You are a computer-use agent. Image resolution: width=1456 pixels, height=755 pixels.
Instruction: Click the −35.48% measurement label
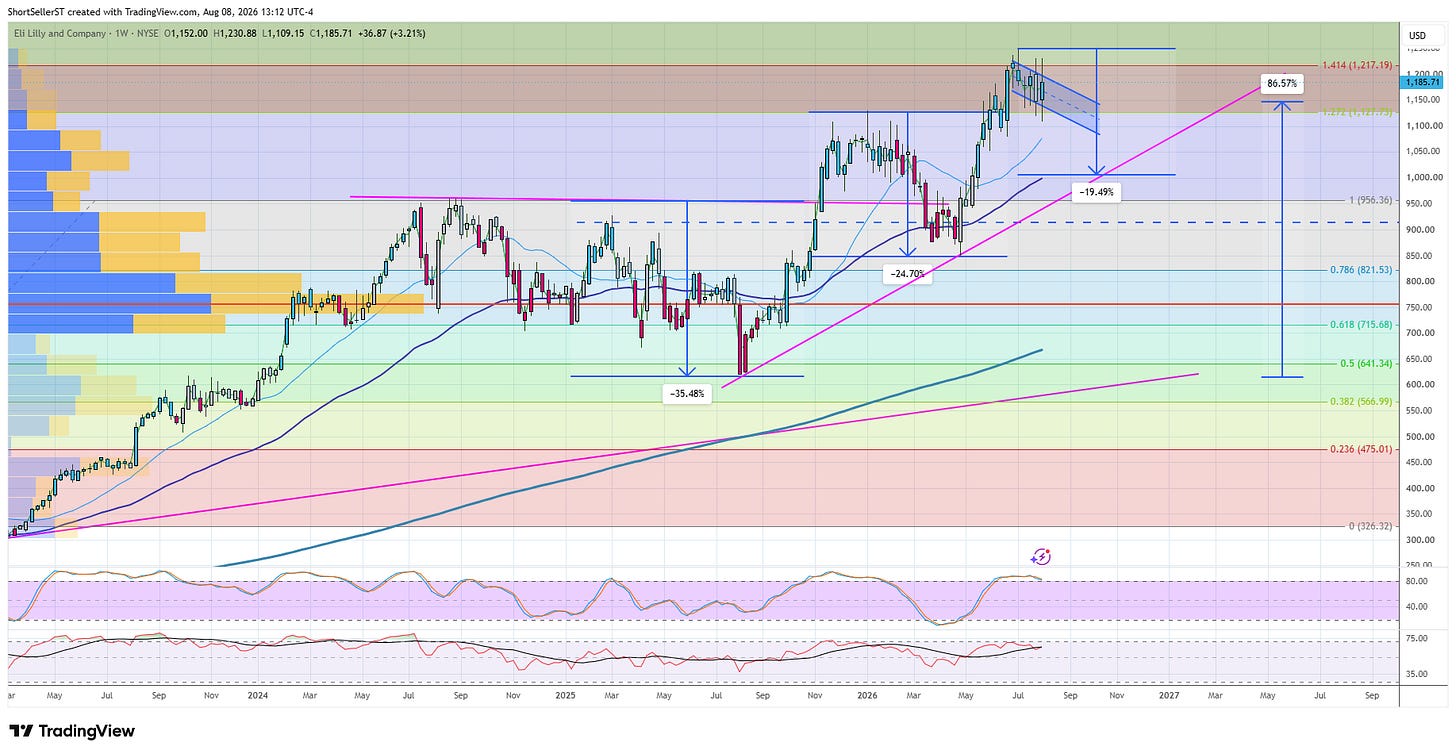coord(688,394)
